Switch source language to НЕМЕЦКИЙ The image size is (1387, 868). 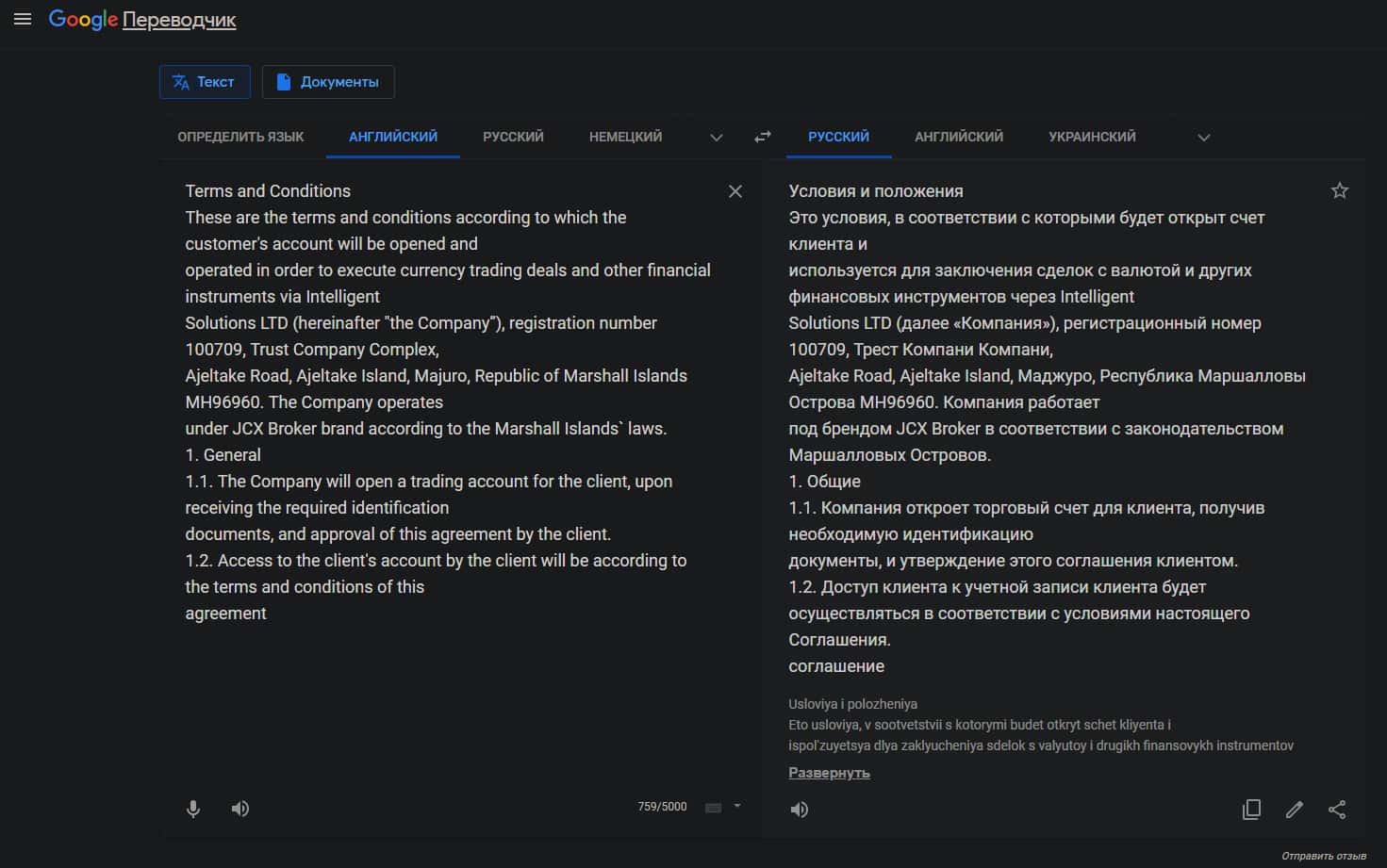(625, 137)
